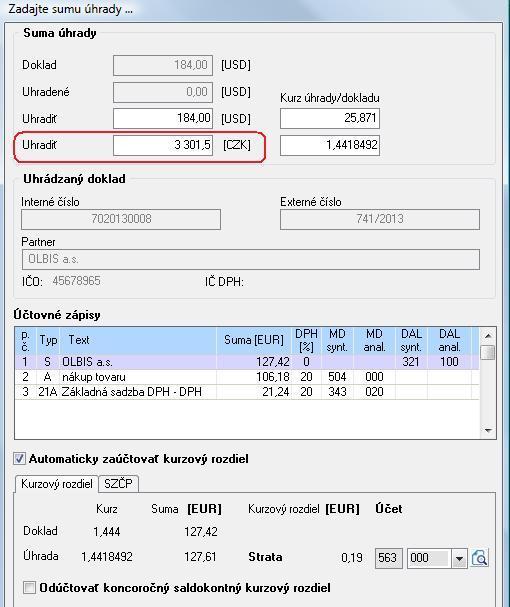Open account lookup magnifier icon
510x607 pixels.
479,558
